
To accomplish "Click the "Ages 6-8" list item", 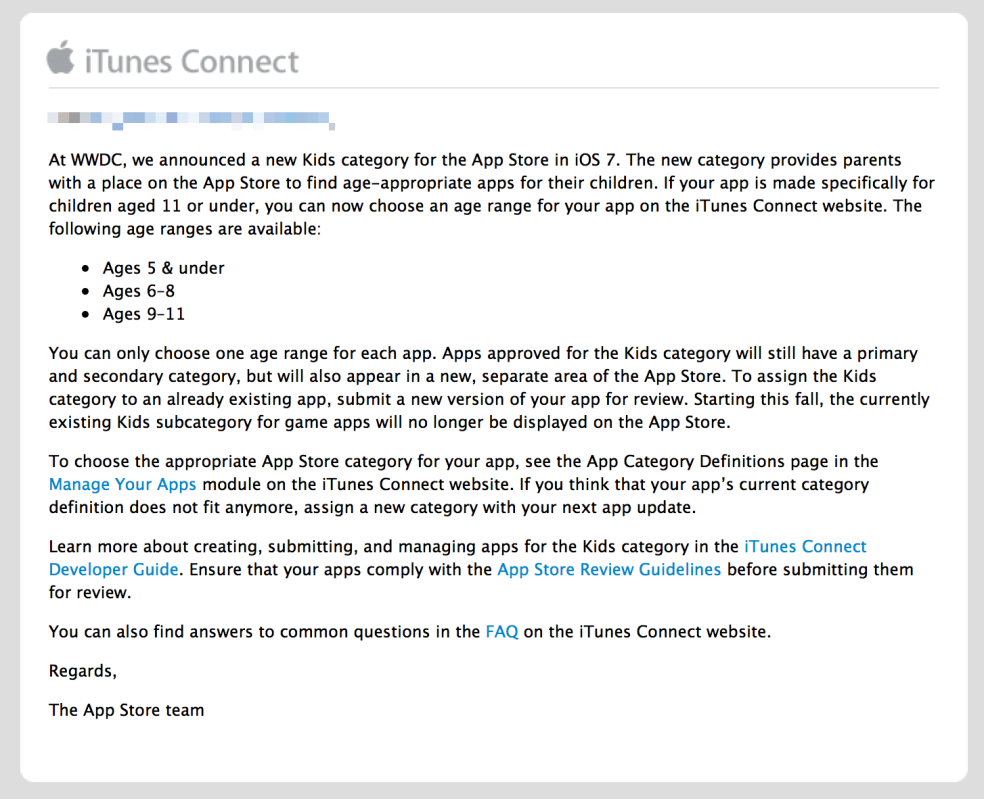I will 139,291.
